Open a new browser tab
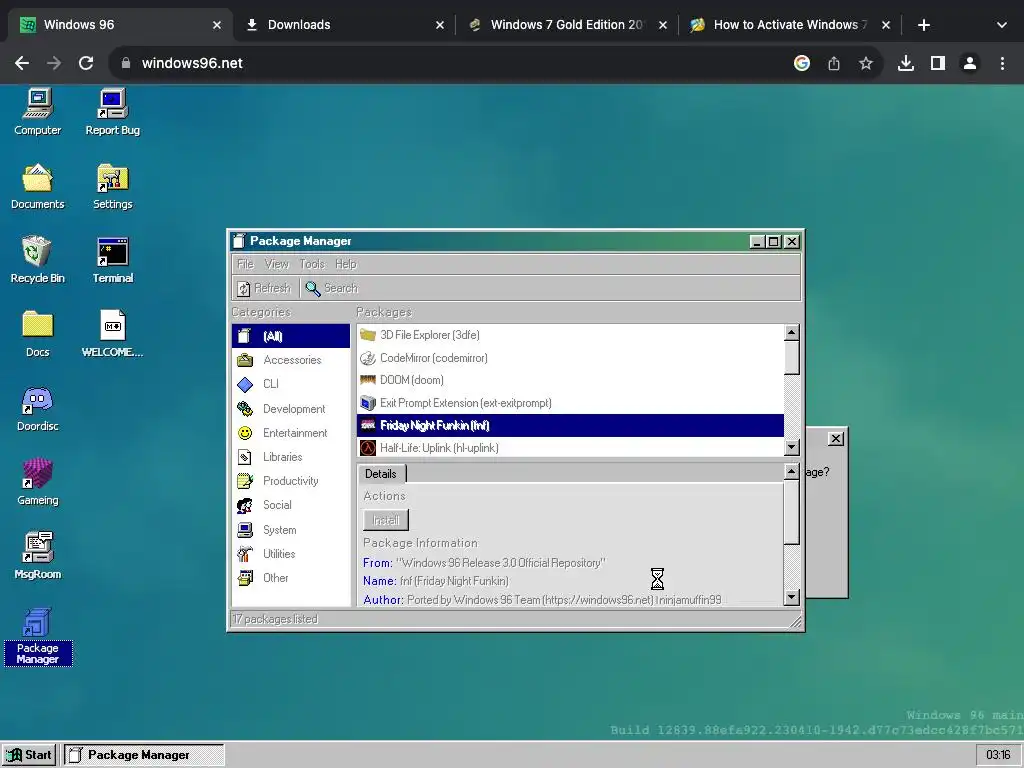The image size is (1024, 768). (x=923, y=25)
